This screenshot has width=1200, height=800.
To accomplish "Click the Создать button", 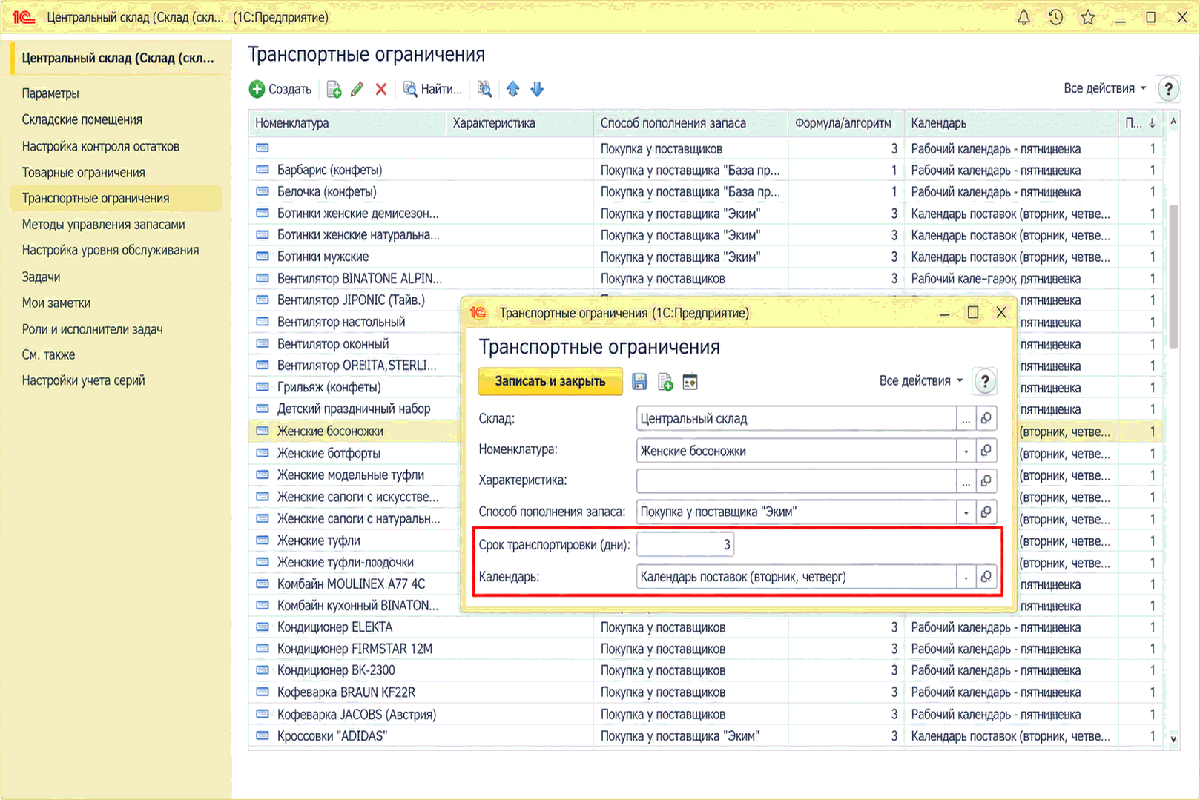I will [x=281, y=89].
